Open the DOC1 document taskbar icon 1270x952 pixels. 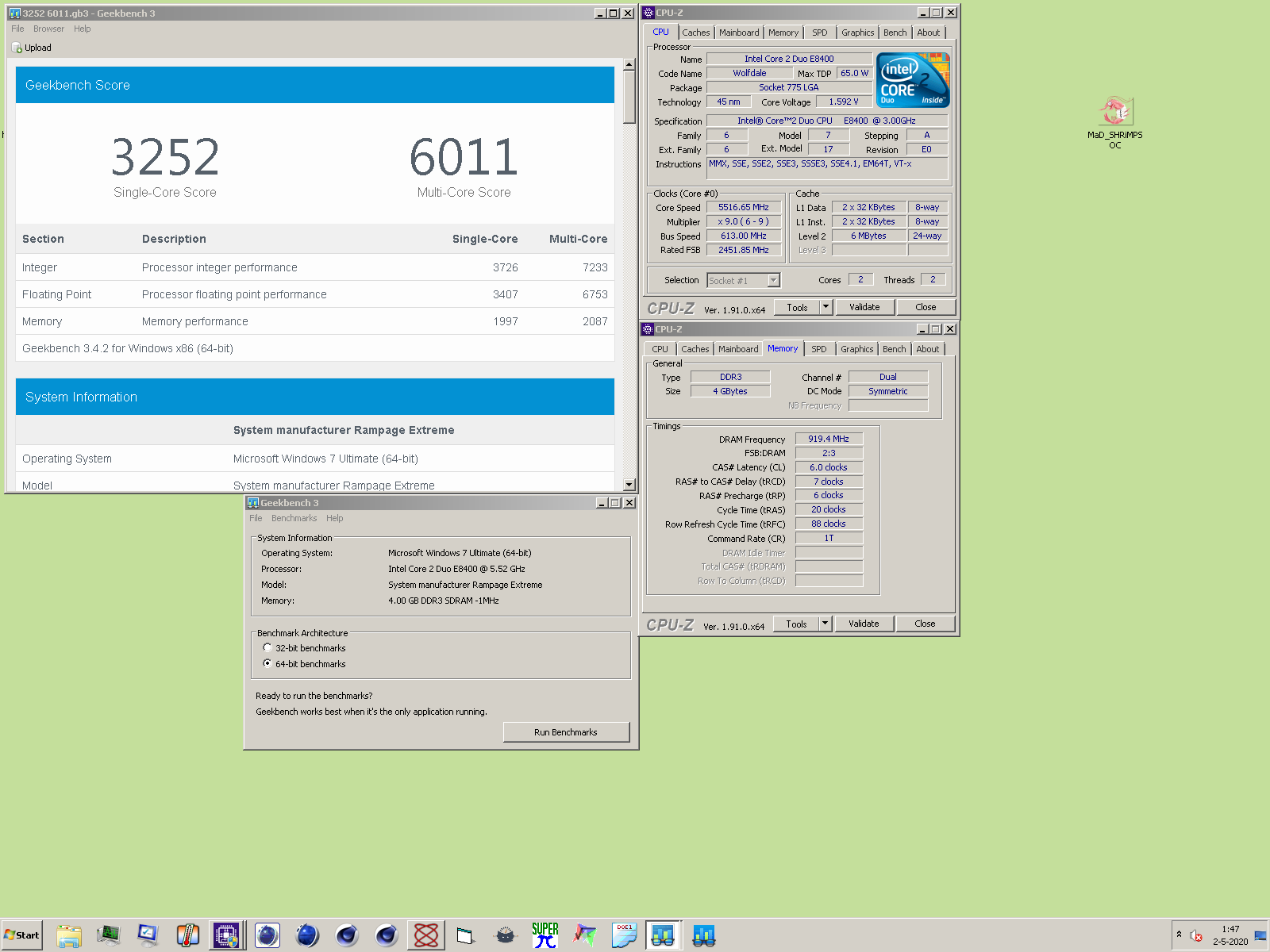tap(625, 935)
